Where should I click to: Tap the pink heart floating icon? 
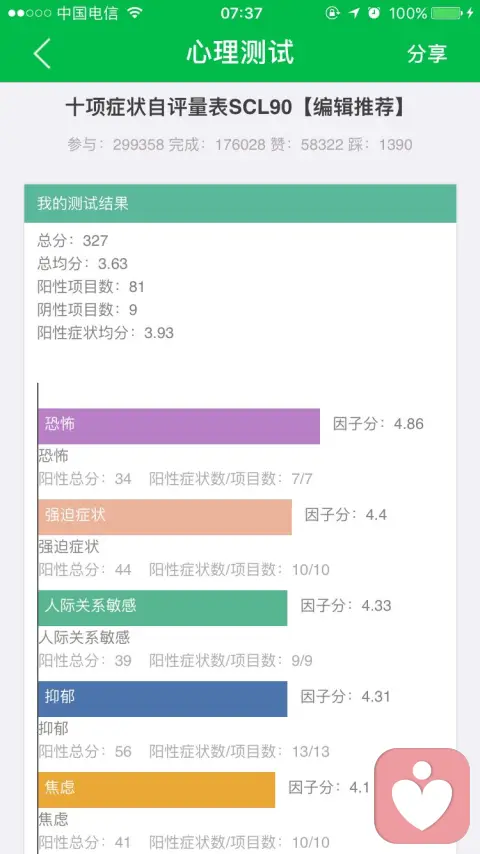click(x=422, y=795)
